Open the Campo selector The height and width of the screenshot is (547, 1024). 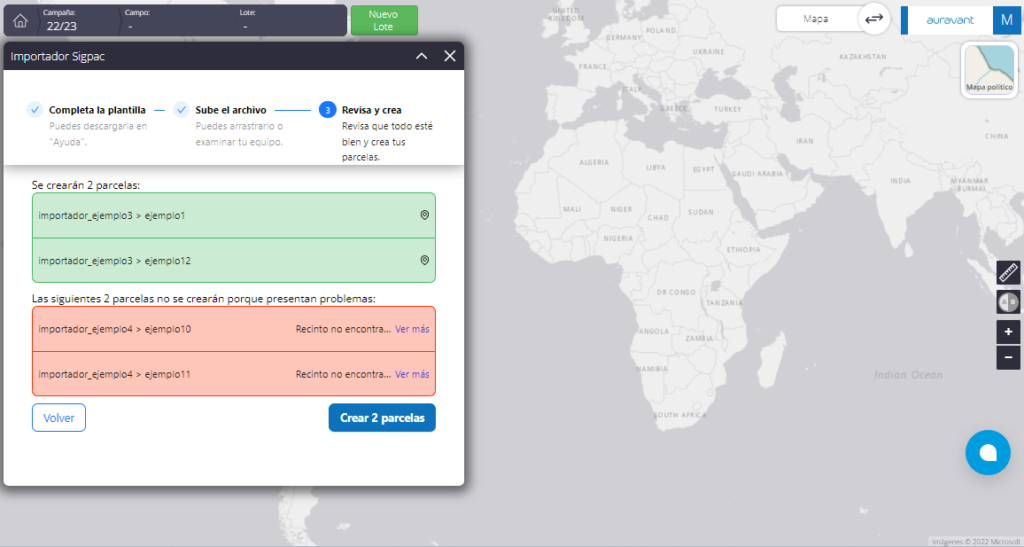coord(178,21)
